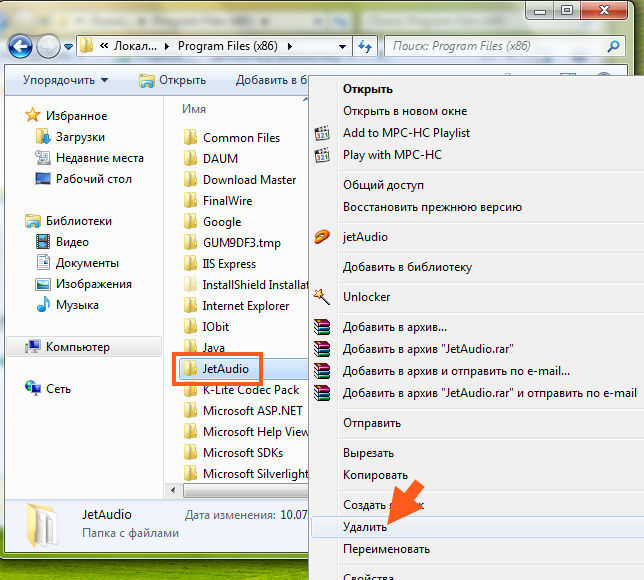Viewport: 644px width, 580px height.
Task: Select the Microsoft Silverlight folder
Action: pyautogui.click(x=246, y=474)
